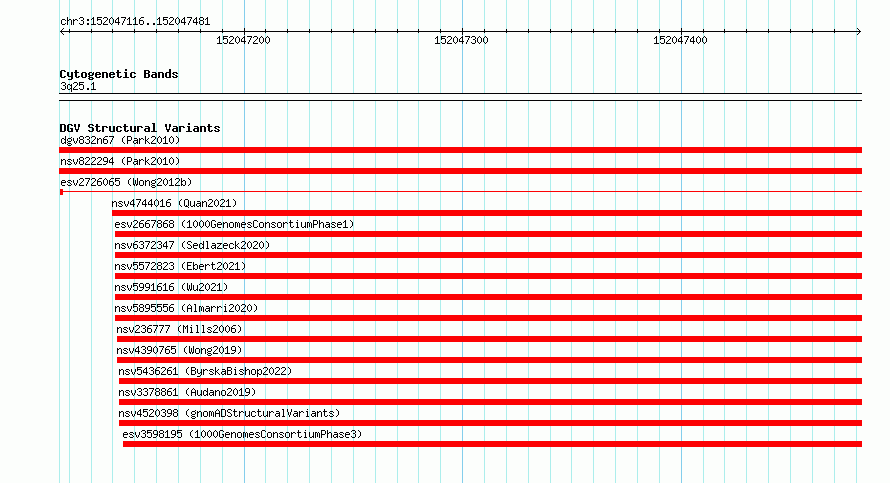
Task: Open the DGV Structural Variants track title
Action: (x=140, y=128)
